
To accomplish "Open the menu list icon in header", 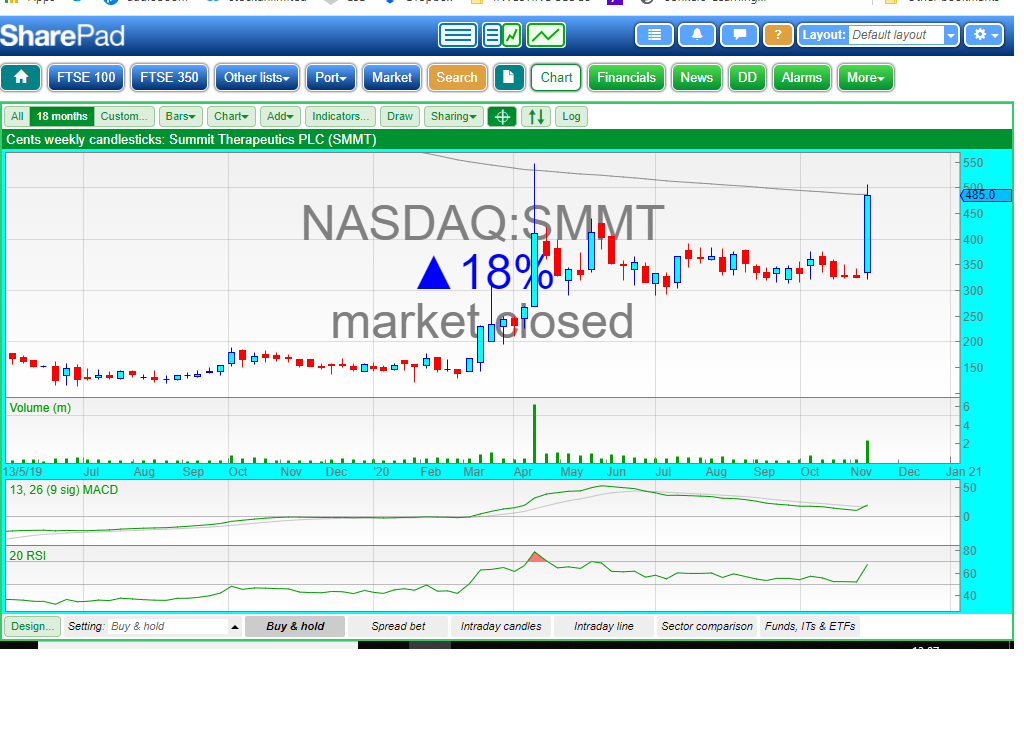I will 654,35.
